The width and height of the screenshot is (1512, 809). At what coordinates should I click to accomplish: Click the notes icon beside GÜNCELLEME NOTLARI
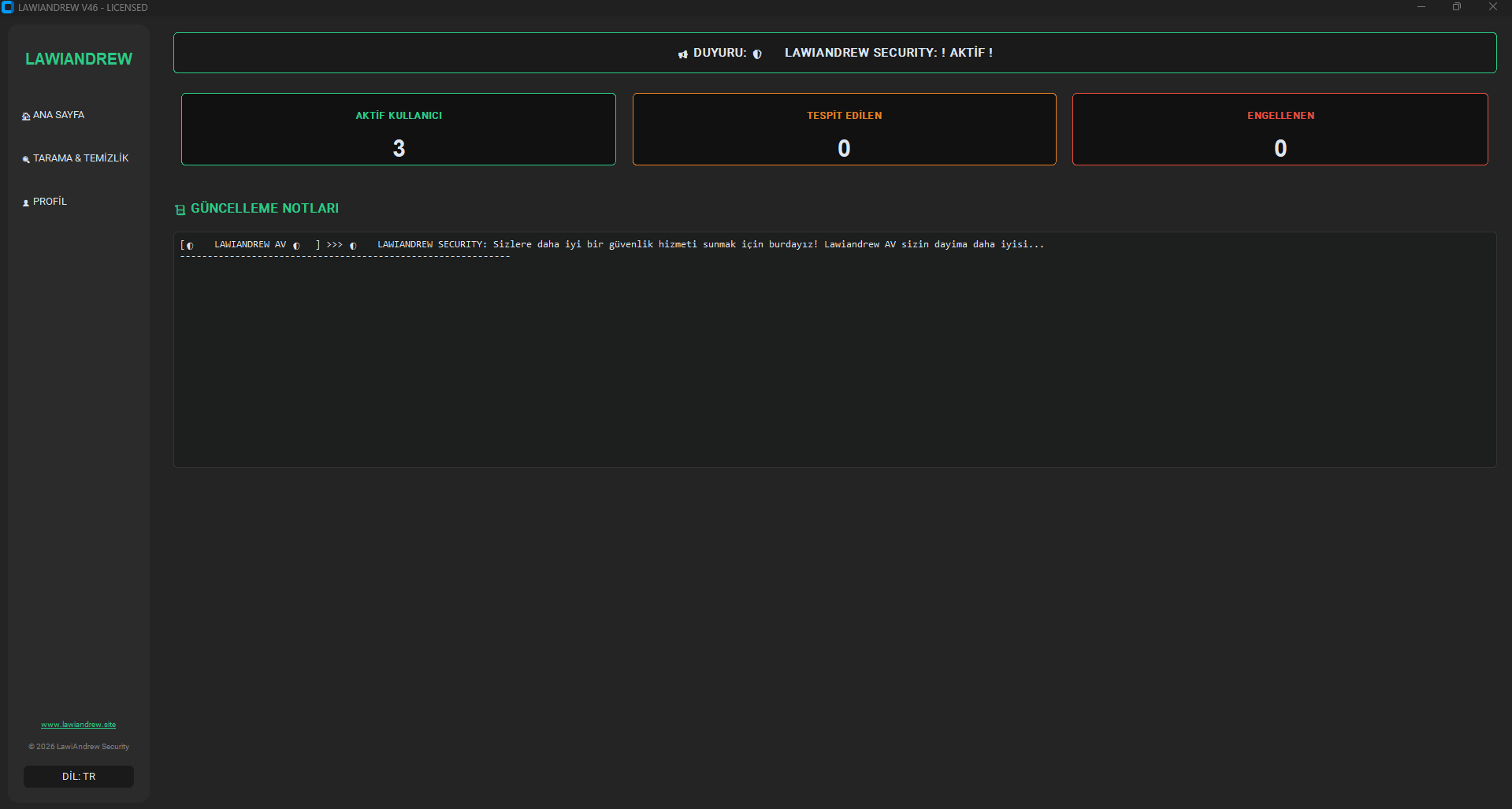180,210
